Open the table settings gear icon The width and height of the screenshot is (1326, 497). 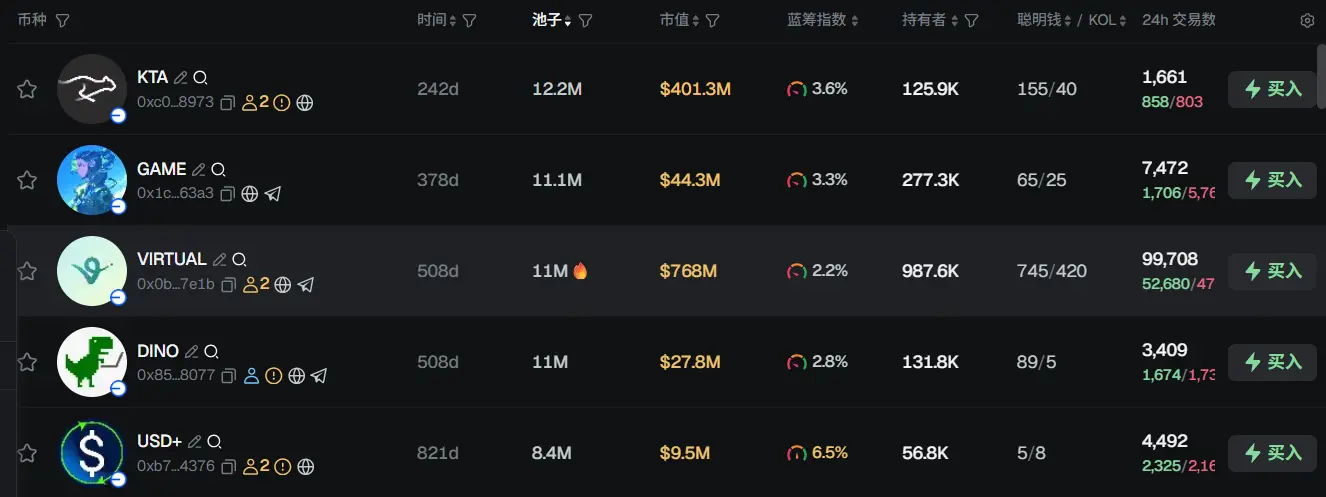tap(1307, 20)
